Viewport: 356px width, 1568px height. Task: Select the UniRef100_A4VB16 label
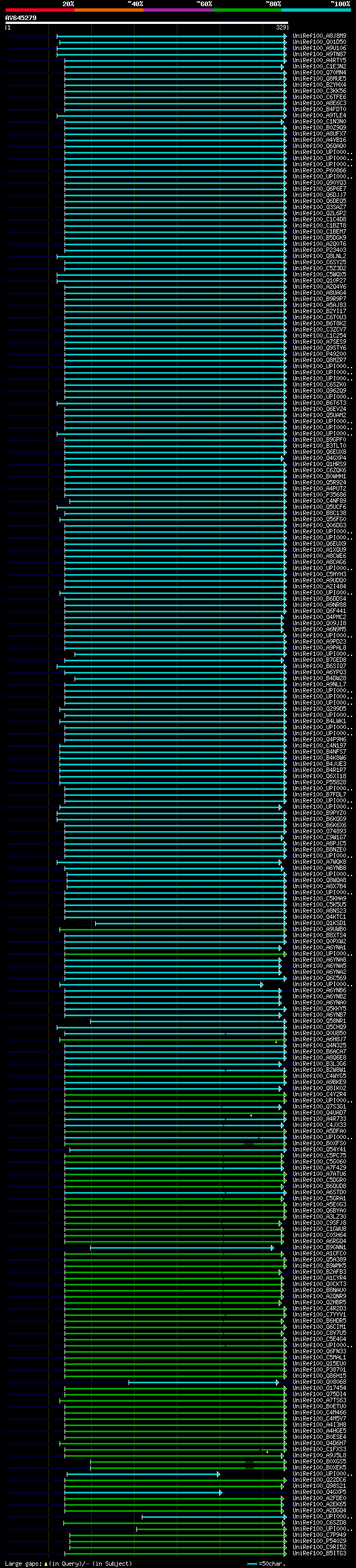(319, 140)
